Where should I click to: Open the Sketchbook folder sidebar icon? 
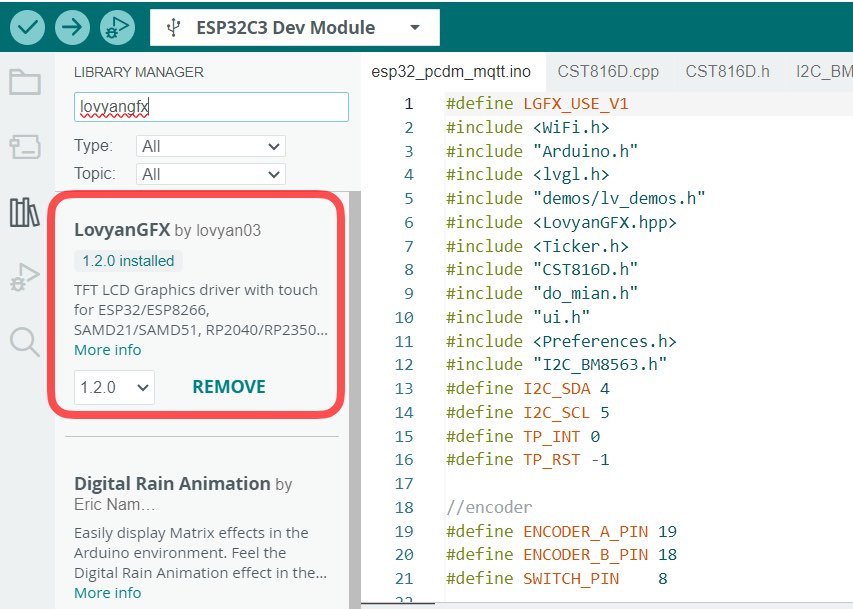pyautogui.click(x=25, y=82)
